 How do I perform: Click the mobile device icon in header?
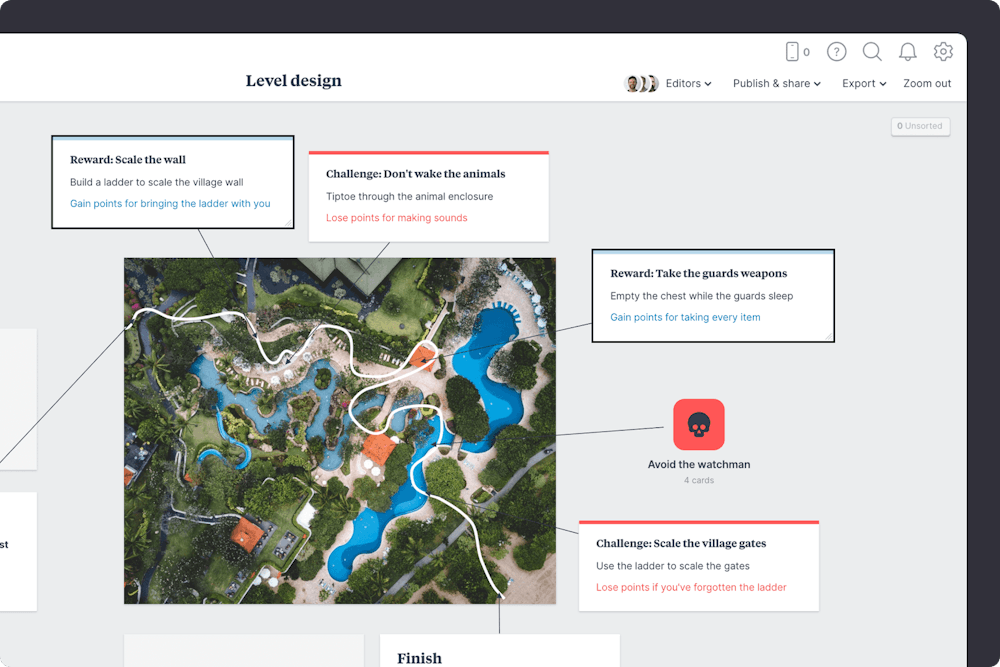point(792,52)
